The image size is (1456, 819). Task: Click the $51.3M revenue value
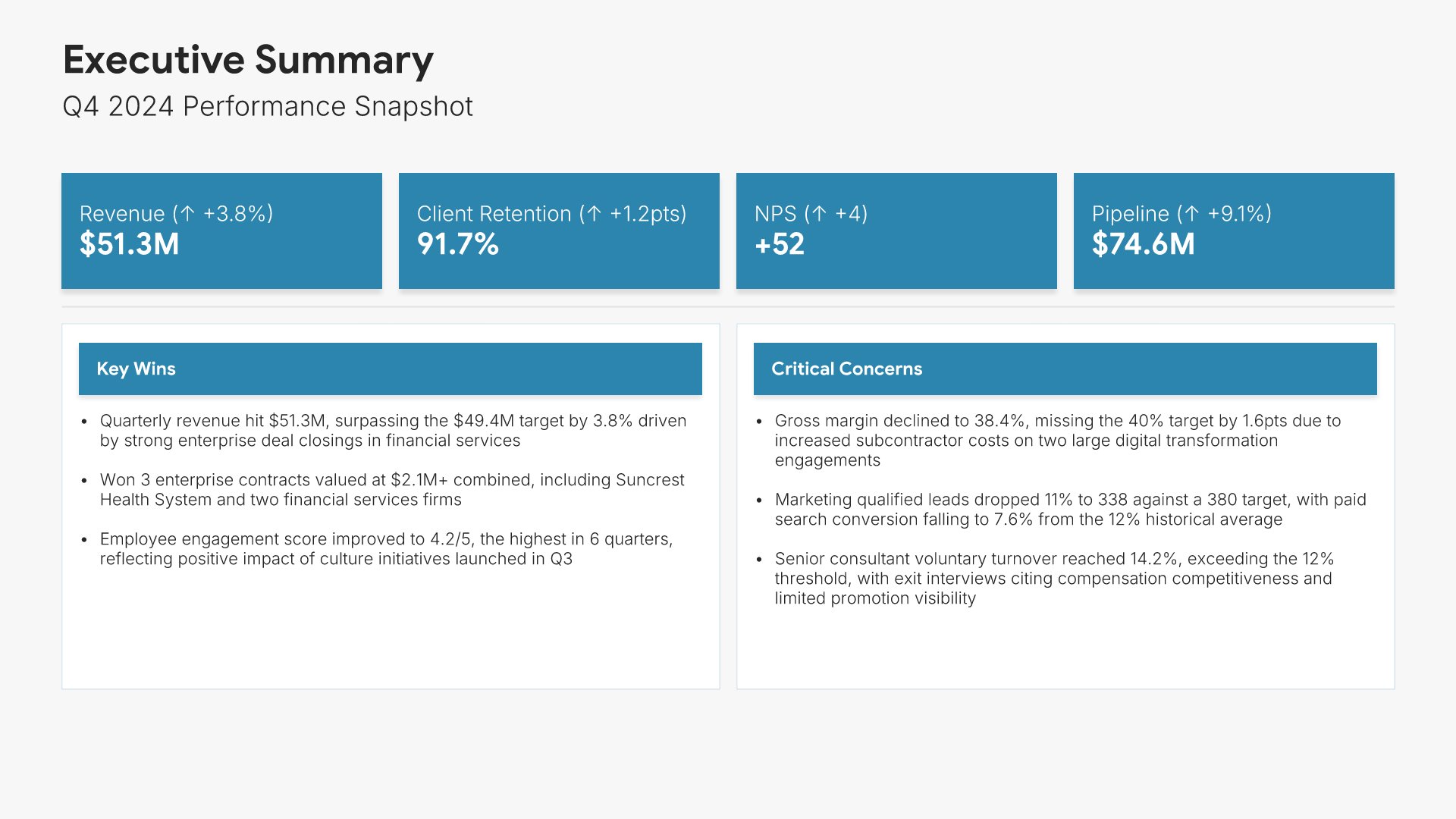click(130, 244)
